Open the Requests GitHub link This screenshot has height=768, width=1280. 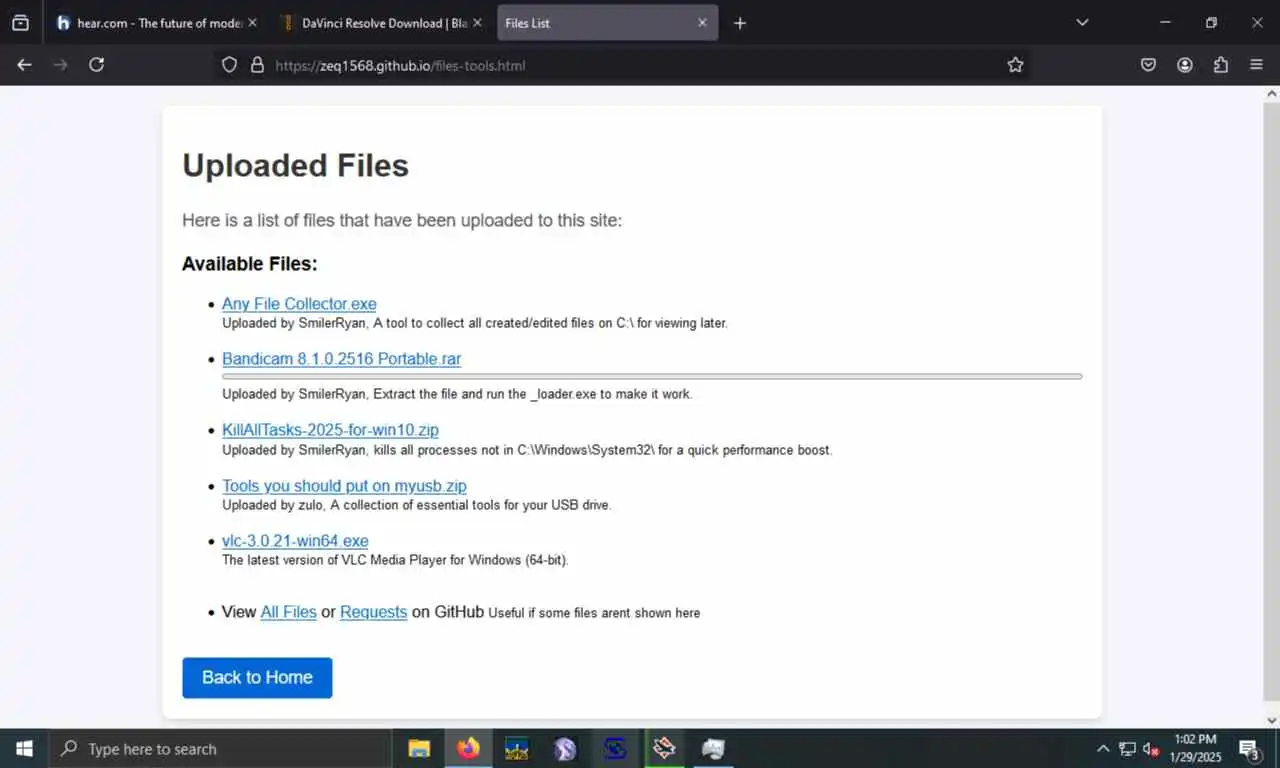point(373,612)
